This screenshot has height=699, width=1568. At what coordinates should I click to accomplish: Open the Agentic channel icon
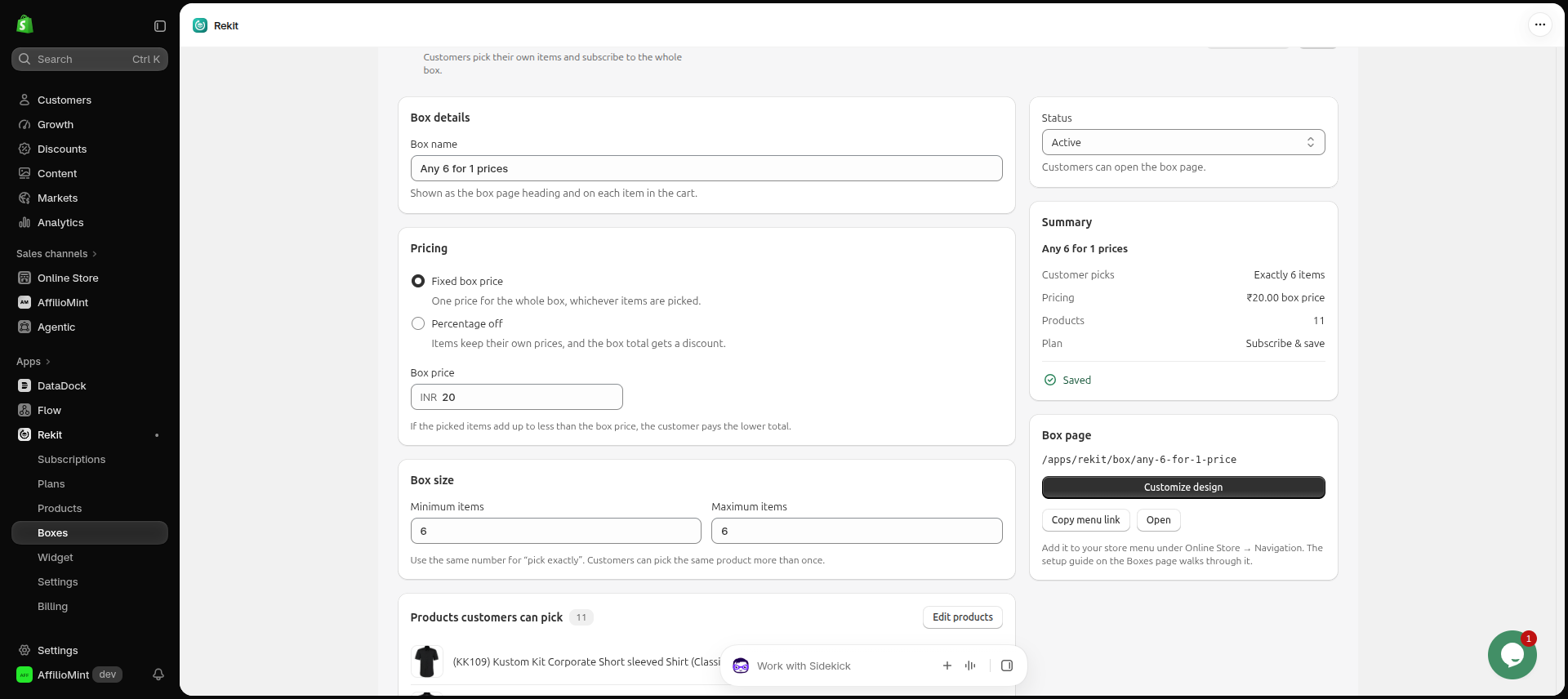click(x=24, y=327)
